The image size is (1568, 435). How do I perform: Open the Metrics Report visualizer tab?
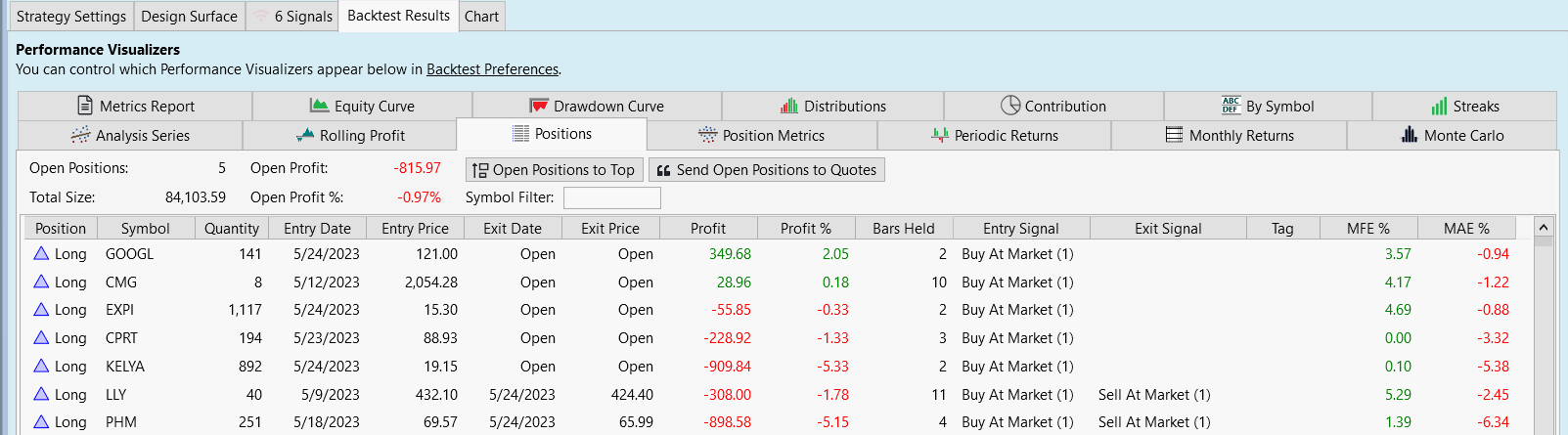click(x=136, y=106)
